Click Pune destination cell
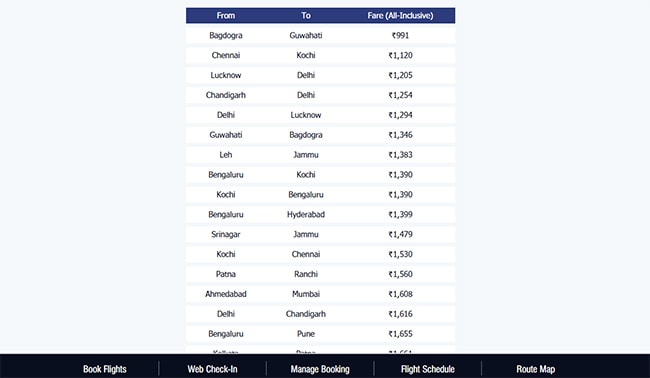This screenshot has height=378, width=650. click(x=306, y=334)
